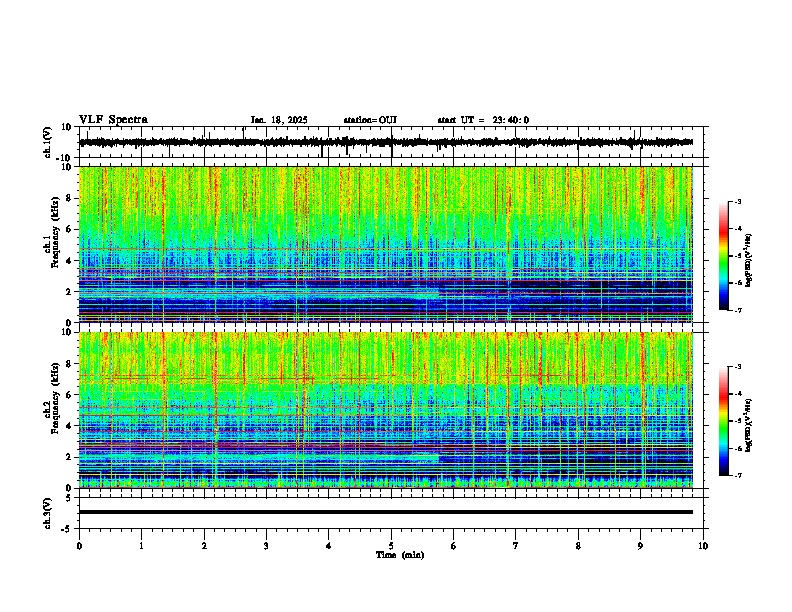This screenshot has width=792, height=612.
Task: Click the ch.2 spectrogram color scale bar
Action: tap(724, 421)
